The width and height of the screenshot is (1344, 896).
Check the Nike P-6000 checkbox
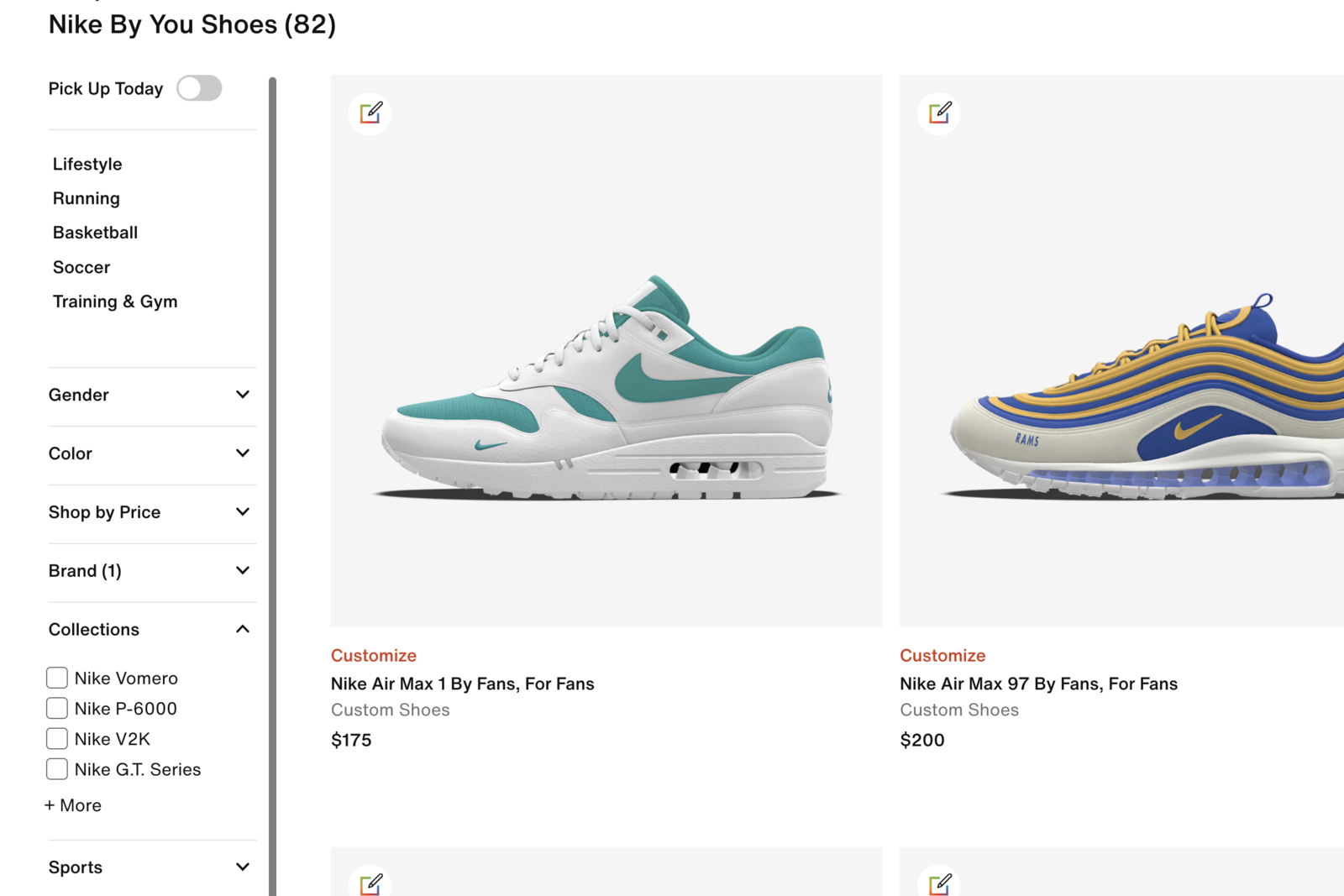tap(57, 709)
